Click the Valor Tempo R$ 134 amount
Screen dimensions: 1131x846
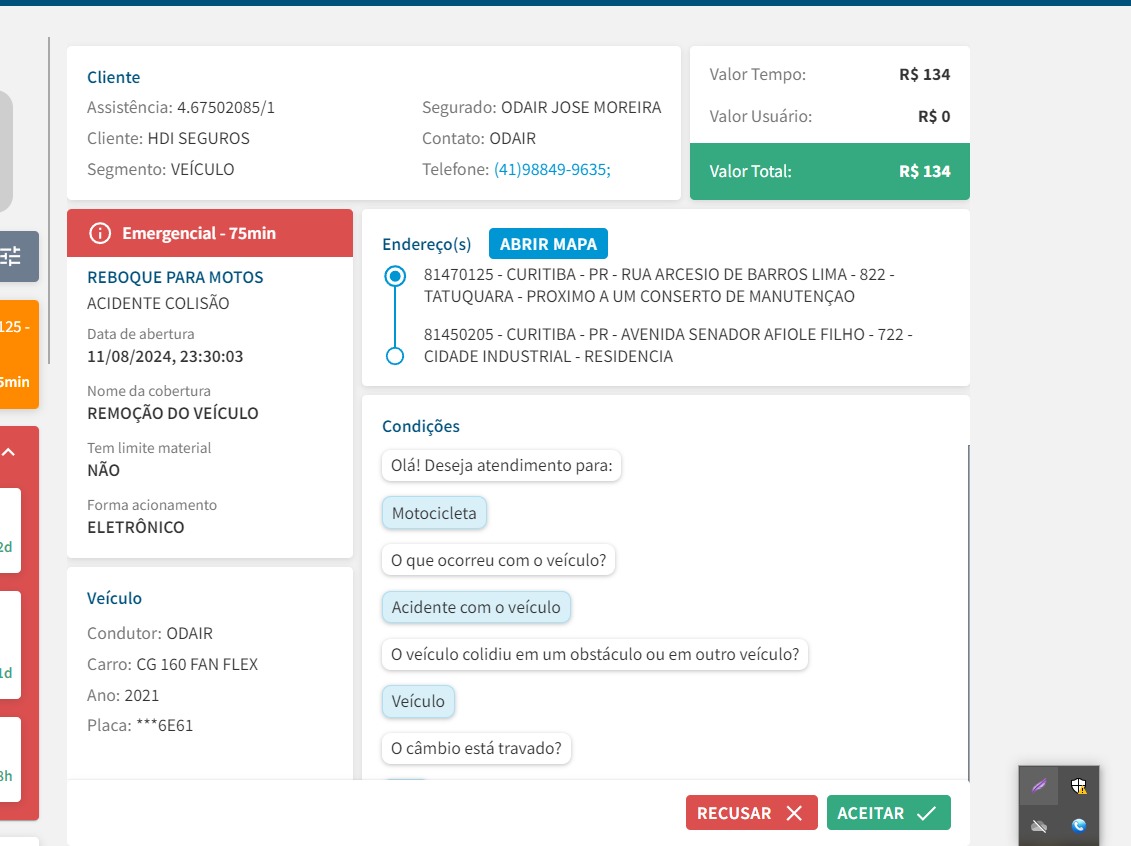924,74
